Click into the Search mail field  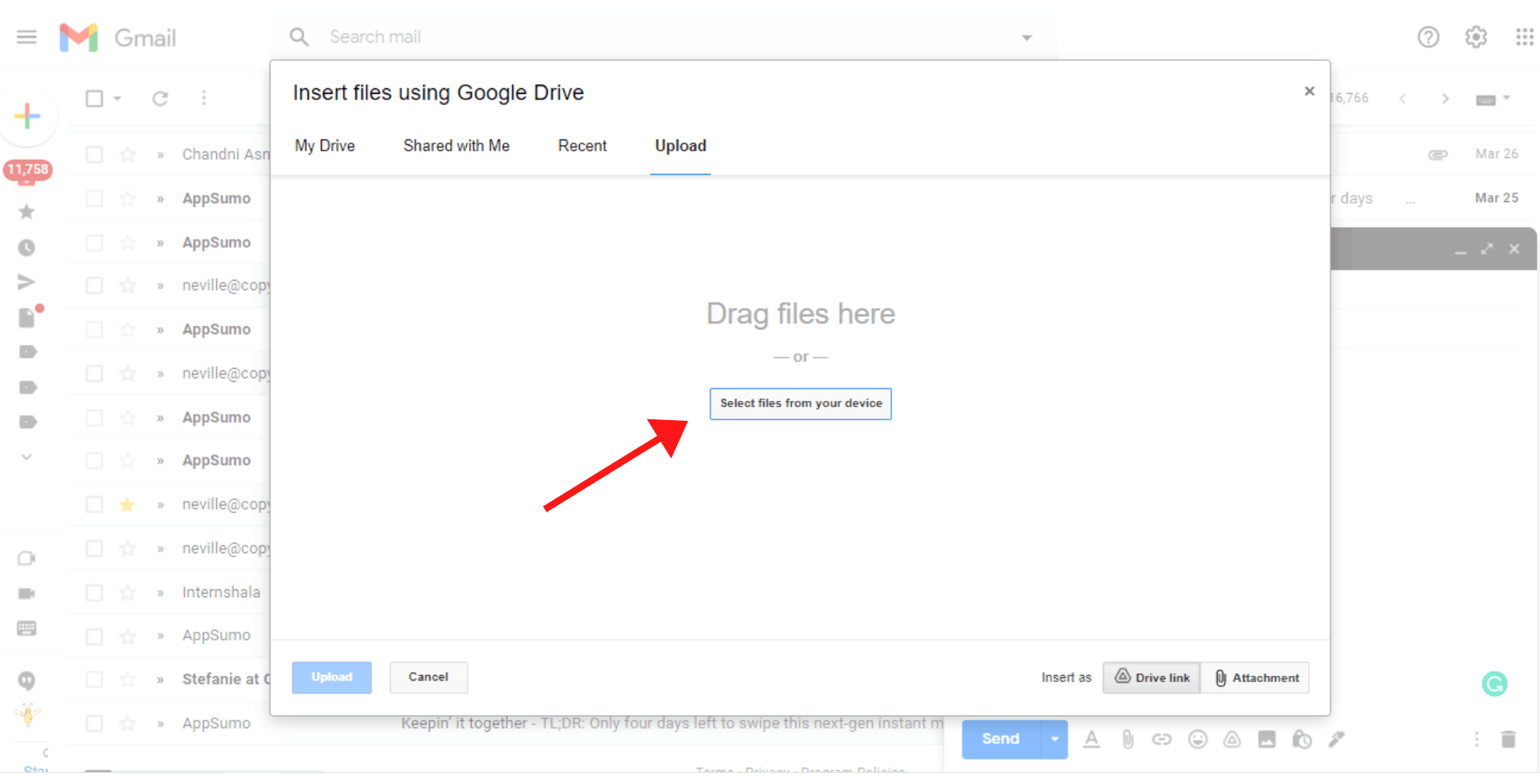click(642, 37)
